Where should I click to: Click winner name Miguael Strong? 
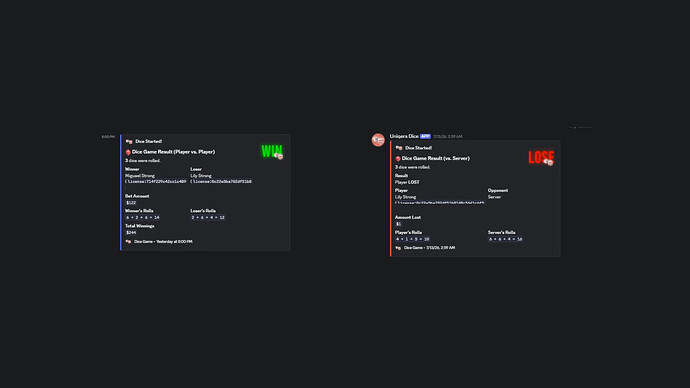click(x=140, y=176)
